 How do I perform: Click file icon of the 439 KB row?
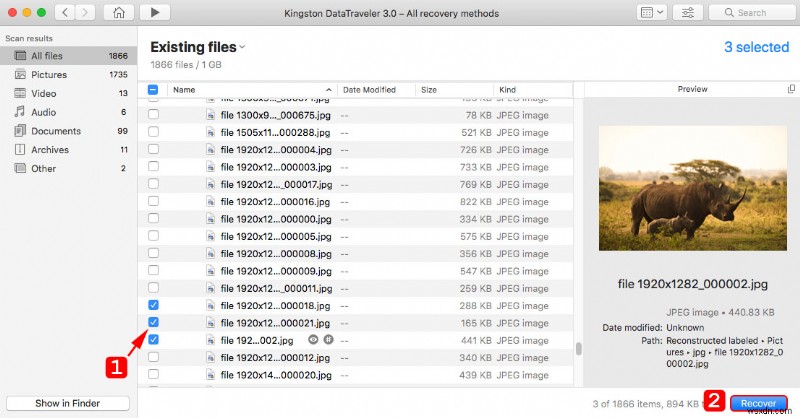(x=210, y=375)
